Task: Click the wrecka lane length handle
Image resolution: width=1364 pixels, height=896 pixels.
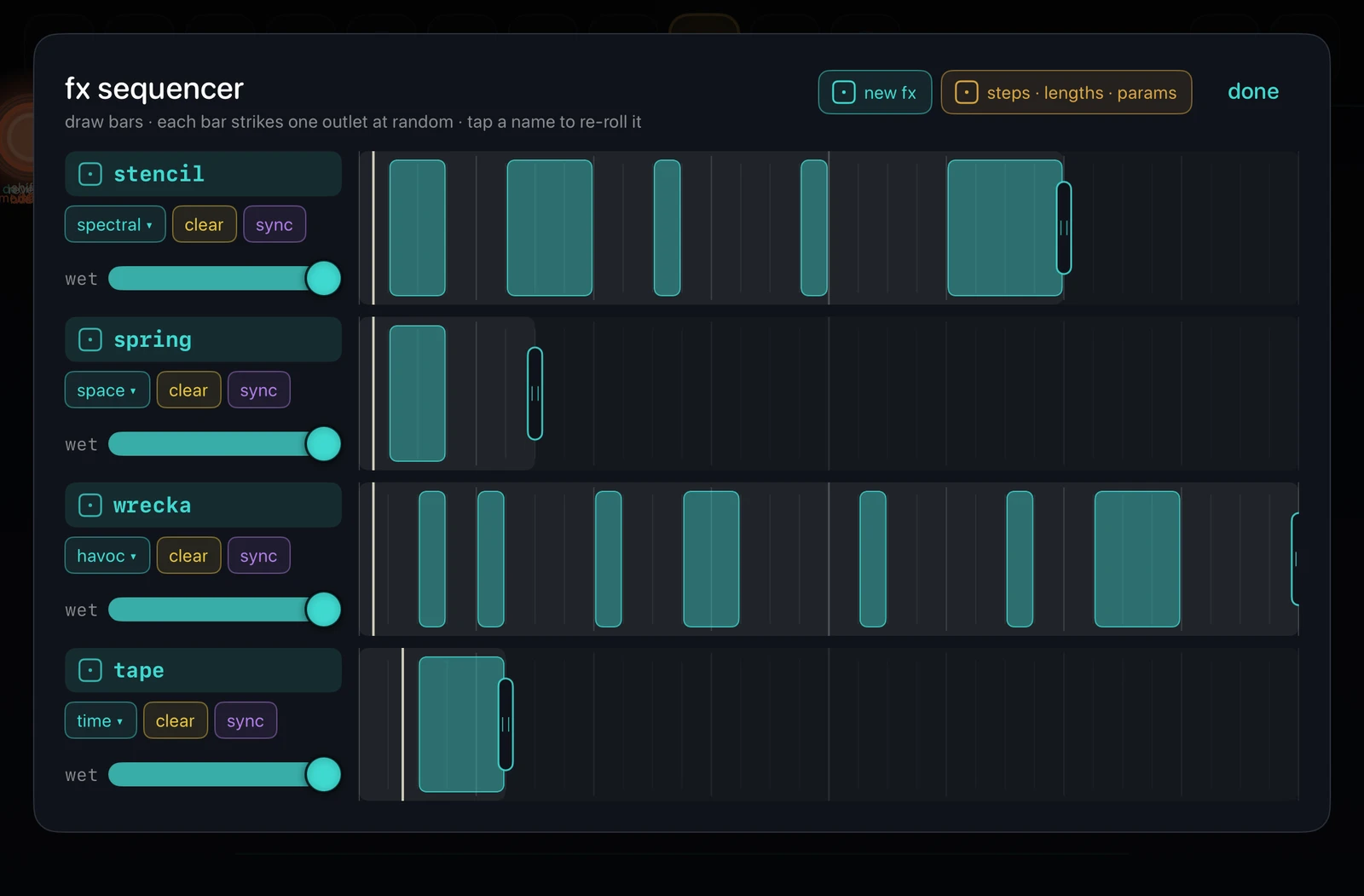Action: click(1295, 558)
